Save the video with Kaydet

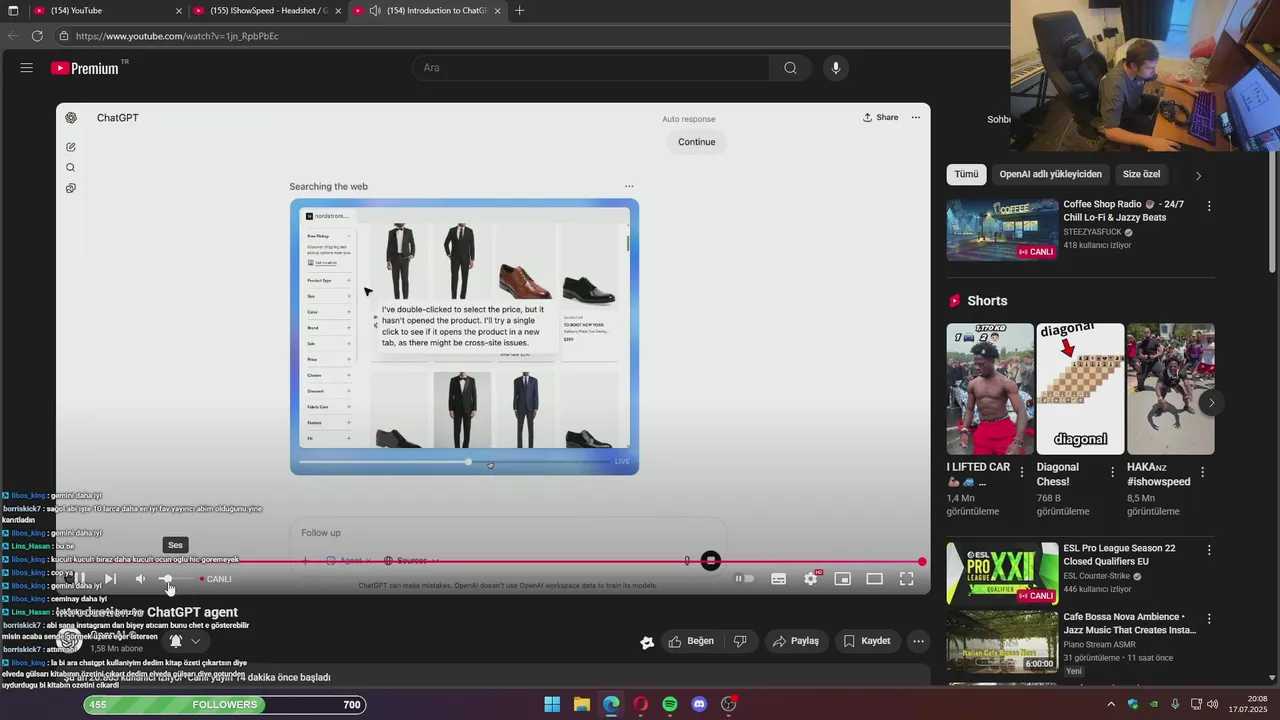point(866,641)
